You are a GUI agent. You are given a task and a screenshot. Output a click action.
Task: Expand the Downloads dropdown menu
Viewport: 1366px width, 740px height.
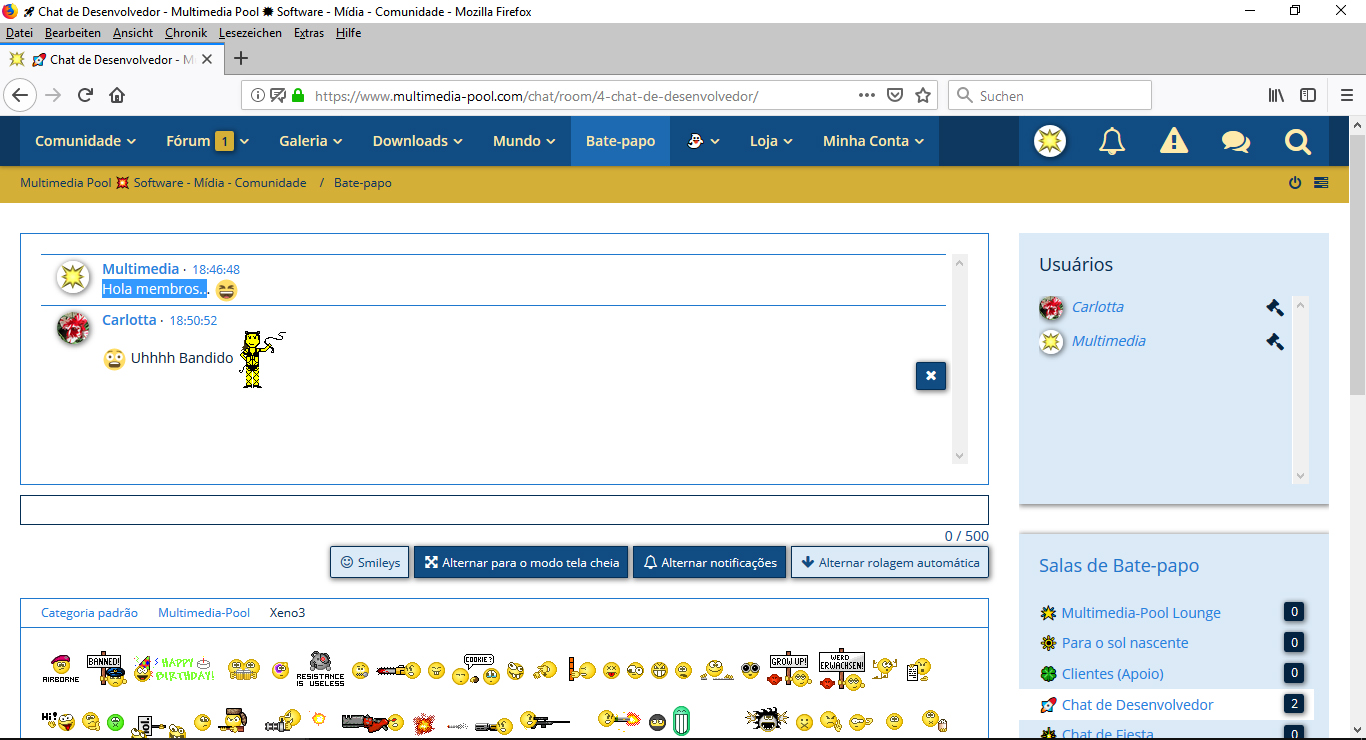click(417, 141)
